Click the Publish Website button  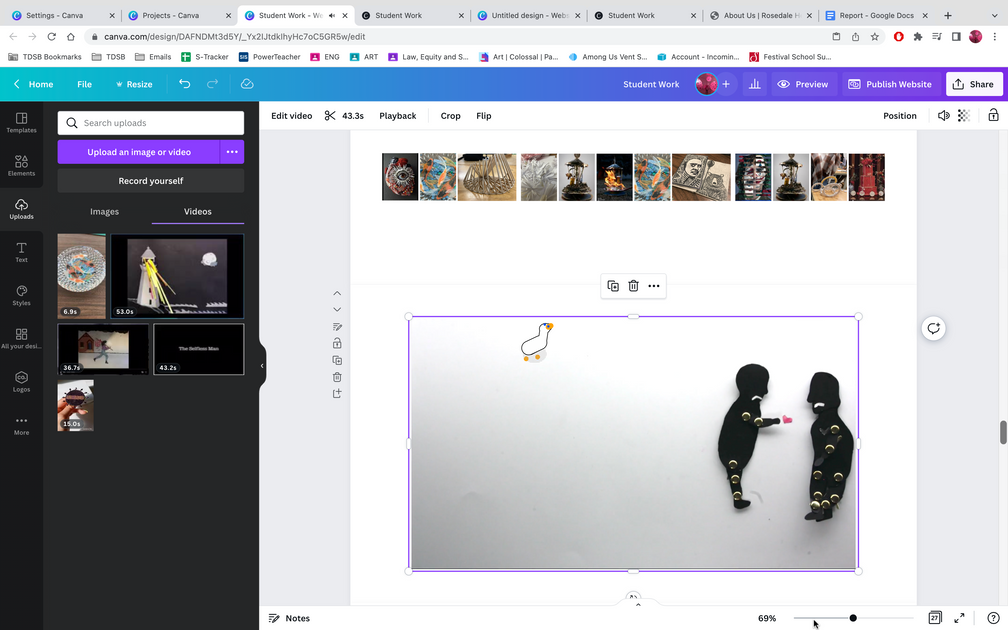pos(889,84)
